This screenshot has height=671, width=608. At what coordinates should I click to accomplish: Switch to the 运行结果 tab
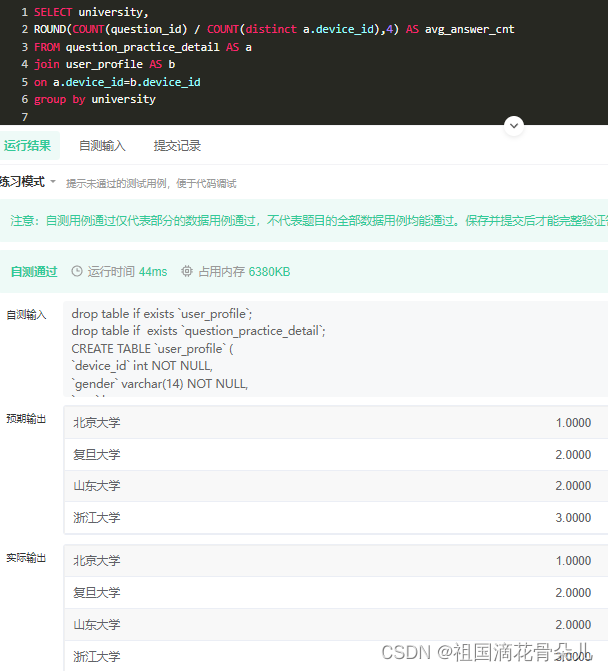[x=28, y=145]
